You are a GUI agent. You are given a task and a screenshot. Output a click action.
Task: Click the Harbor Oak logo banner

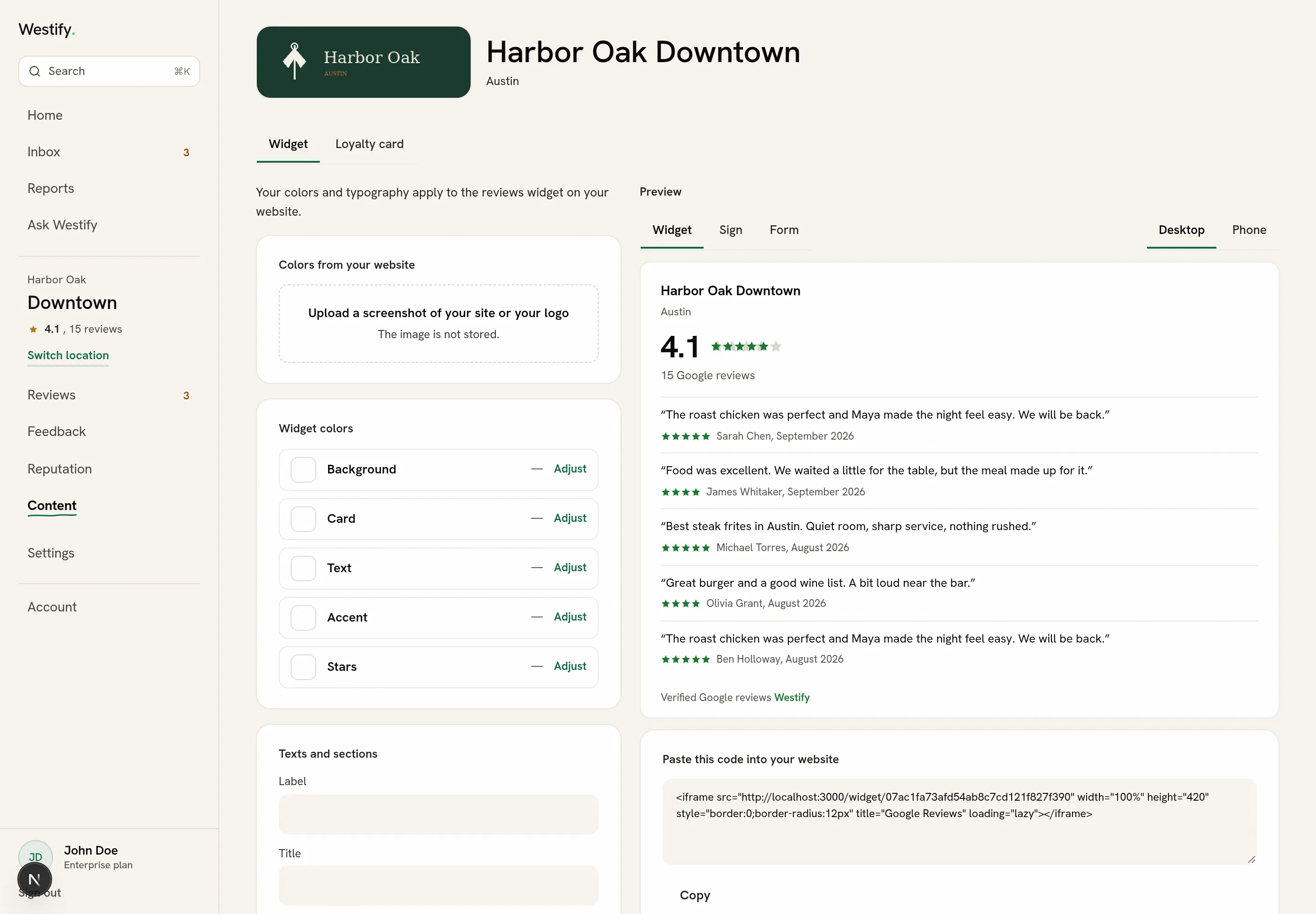click(364, 62)
